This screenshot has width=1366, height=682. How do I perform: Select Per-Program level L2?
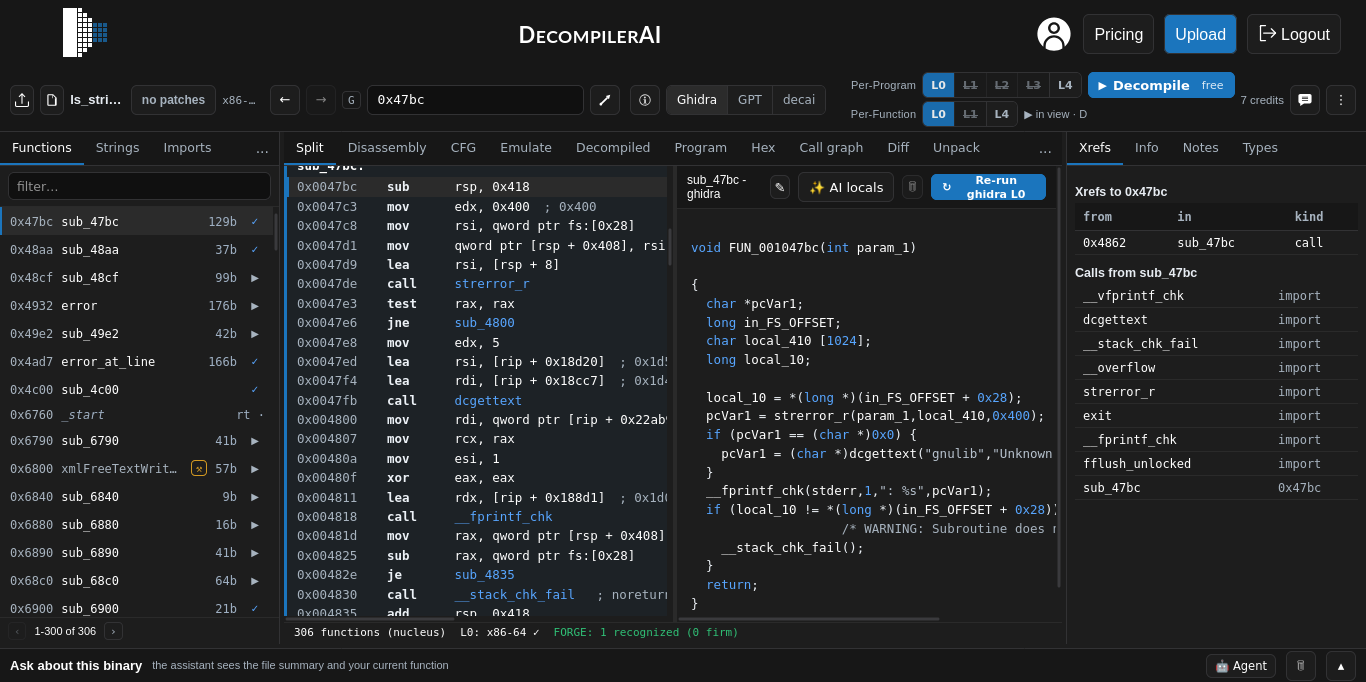1002,85
